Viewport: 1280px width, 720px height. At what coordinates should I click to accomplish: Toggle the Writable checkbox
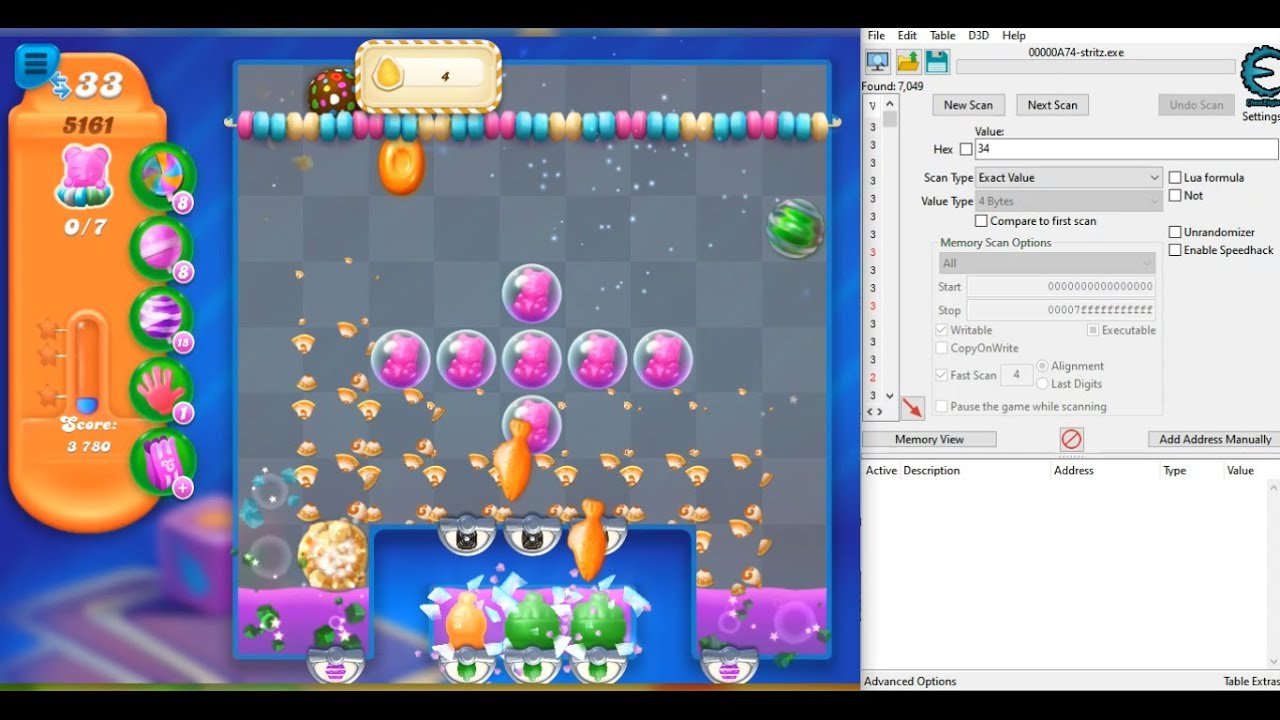coord(941,330)
